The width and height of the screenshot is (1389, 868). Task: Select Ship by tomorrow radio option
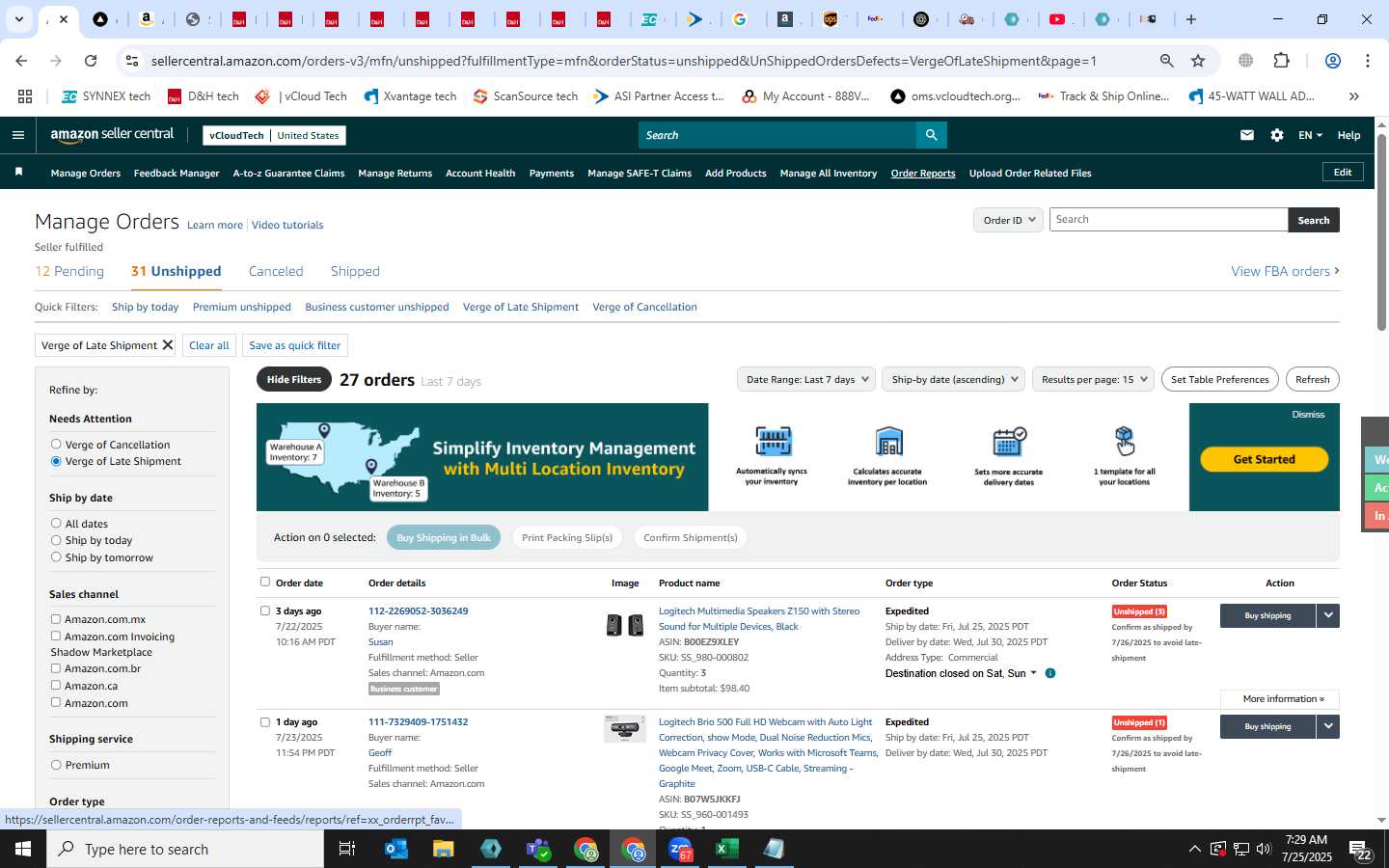(x=56, y=557)
